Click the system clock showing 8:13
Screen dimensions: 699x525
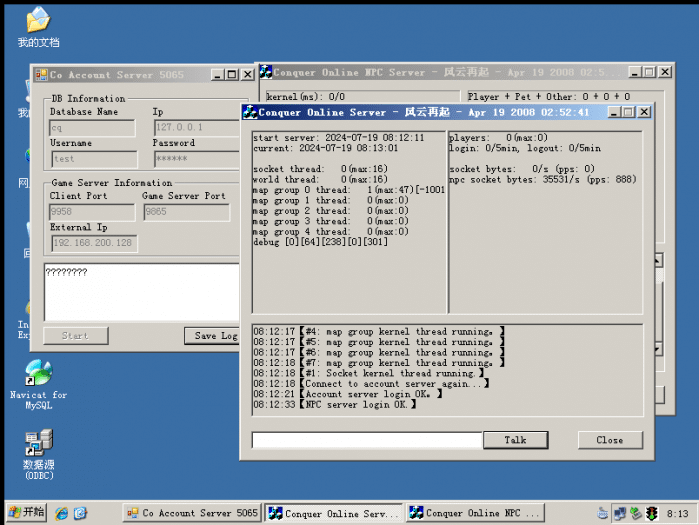[677, 513]
